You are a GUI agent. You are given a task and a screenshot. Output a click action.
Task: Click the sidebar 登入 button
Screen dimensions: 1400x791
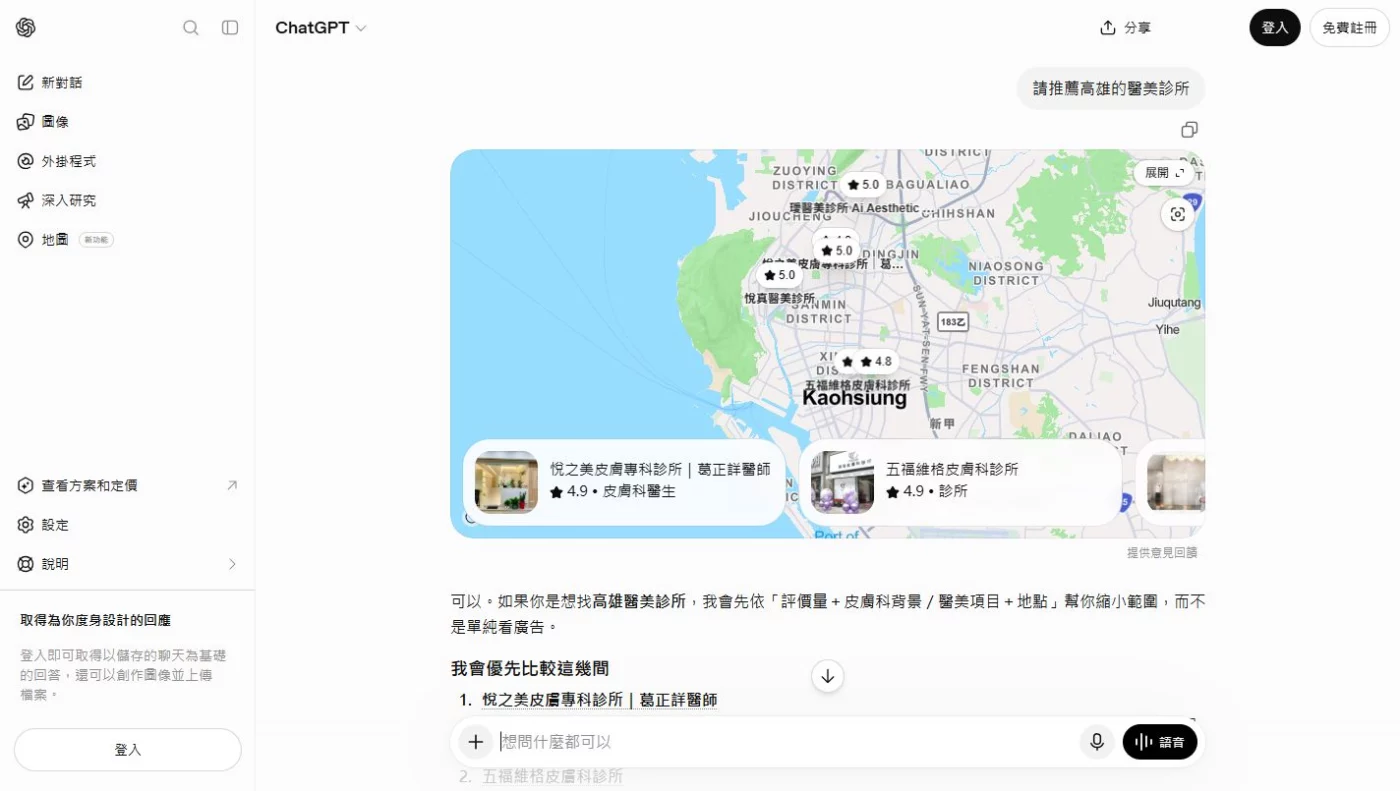tap(128, 750)
